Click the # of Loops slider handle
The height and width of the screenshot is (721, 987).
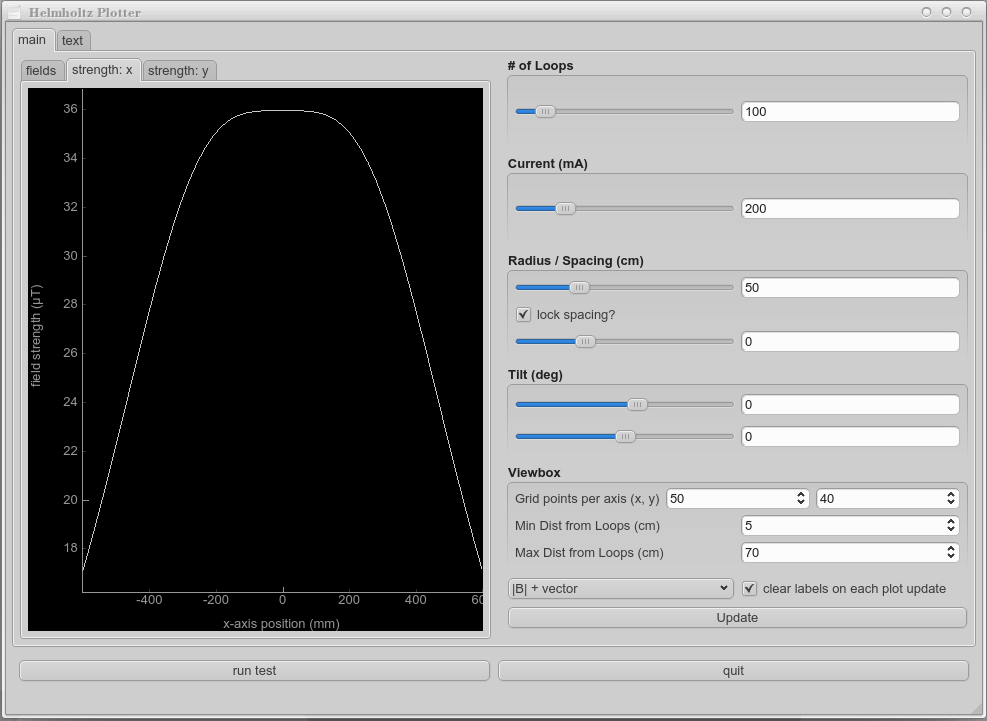coord(545,112)
